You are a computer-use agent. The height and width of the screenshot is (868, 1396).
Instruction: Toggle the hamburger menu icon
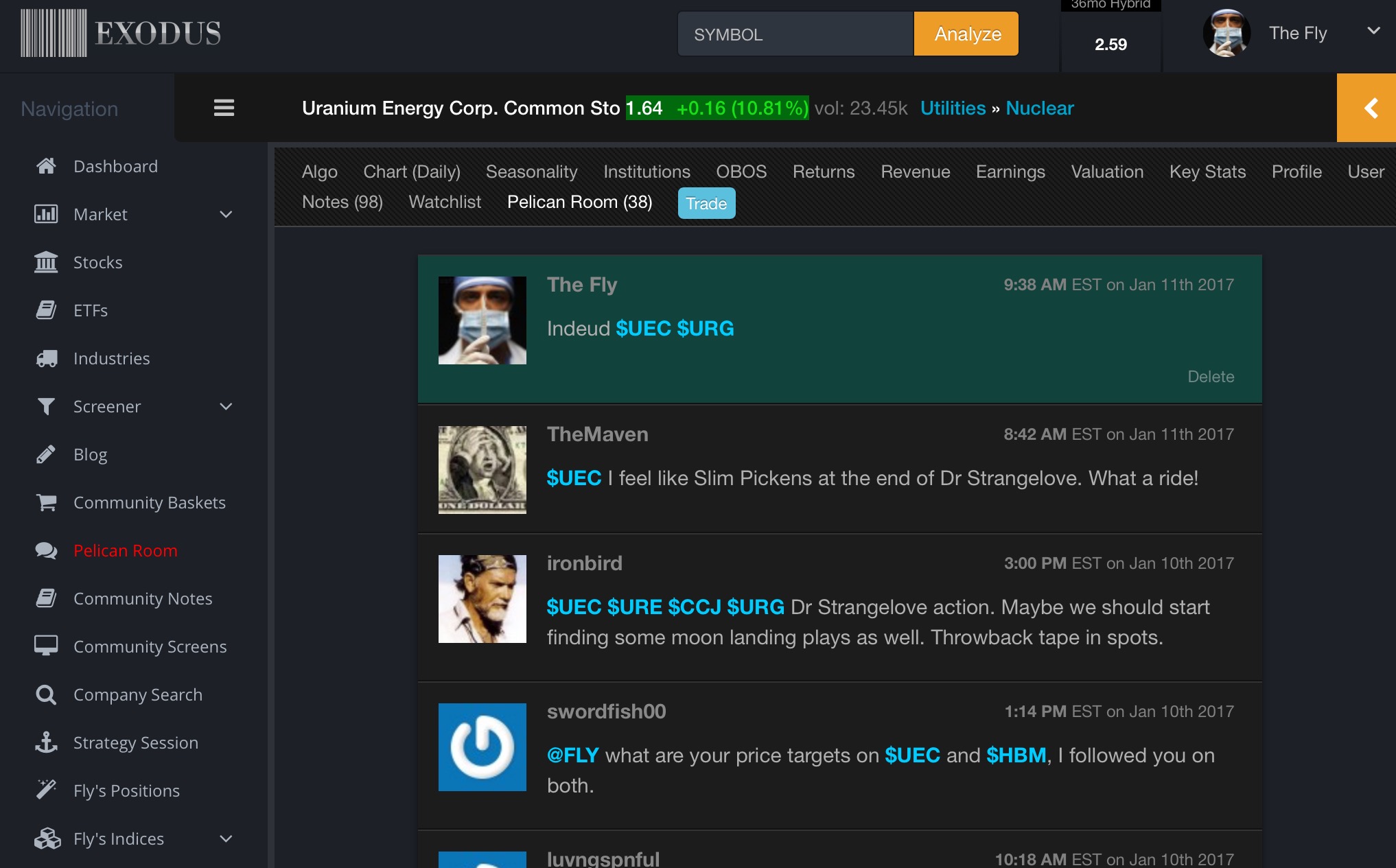click(224, 108)
